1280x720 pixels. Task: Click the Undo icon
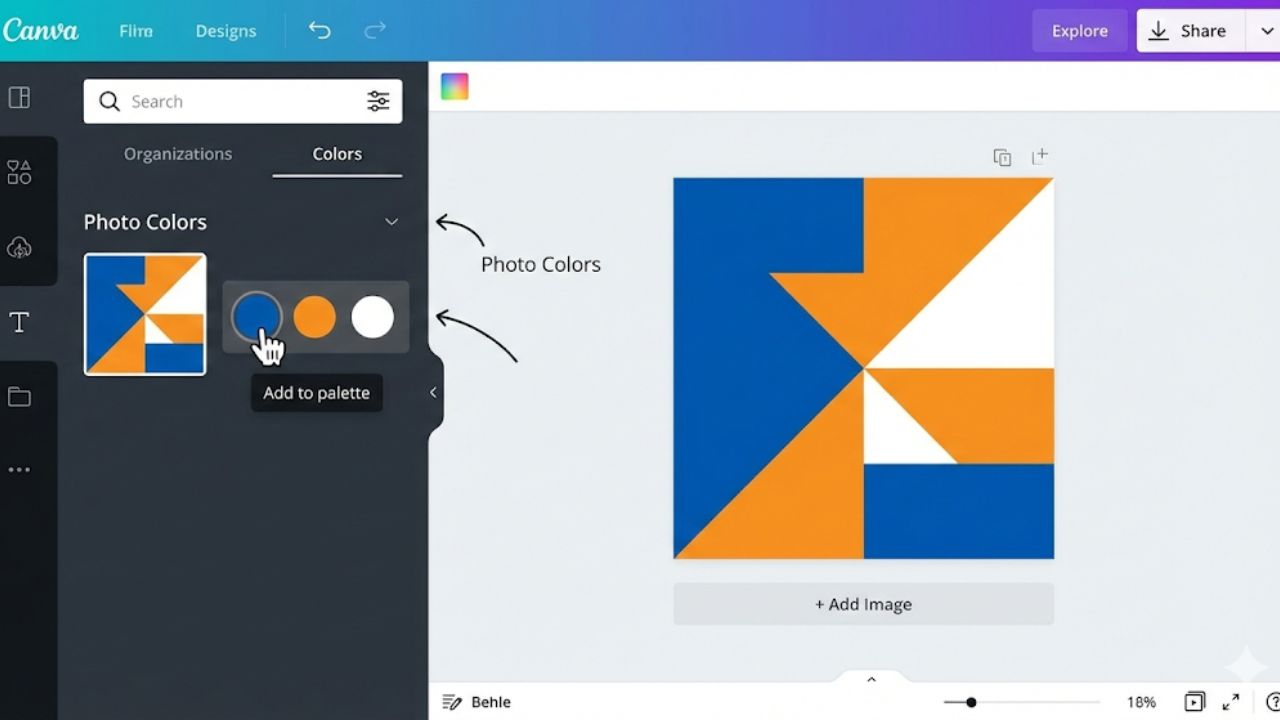[x=319, y=30]
